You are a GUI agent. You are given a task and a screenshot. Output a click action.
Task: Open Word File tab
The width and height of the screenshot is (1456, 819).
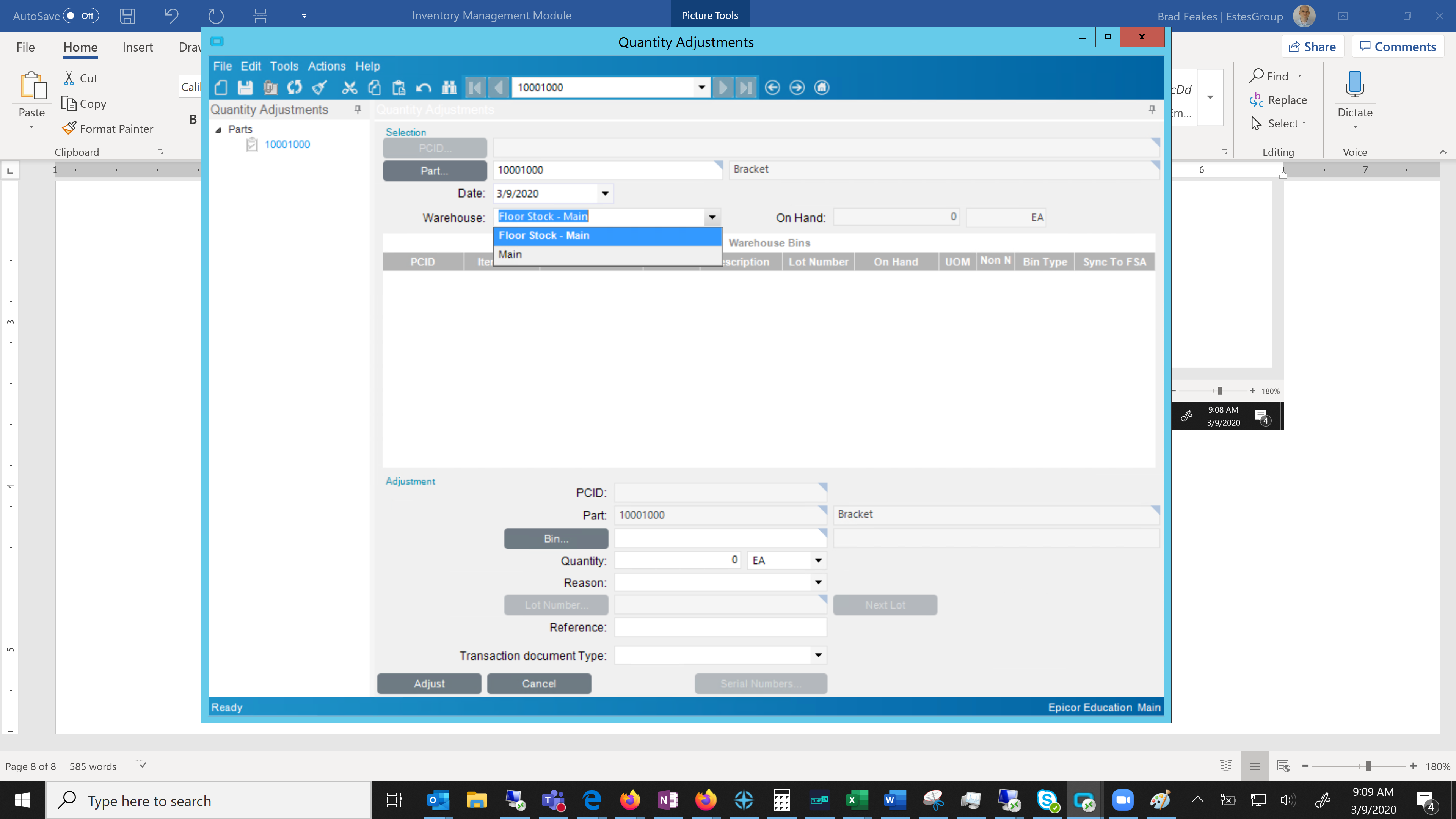[25, 47]
